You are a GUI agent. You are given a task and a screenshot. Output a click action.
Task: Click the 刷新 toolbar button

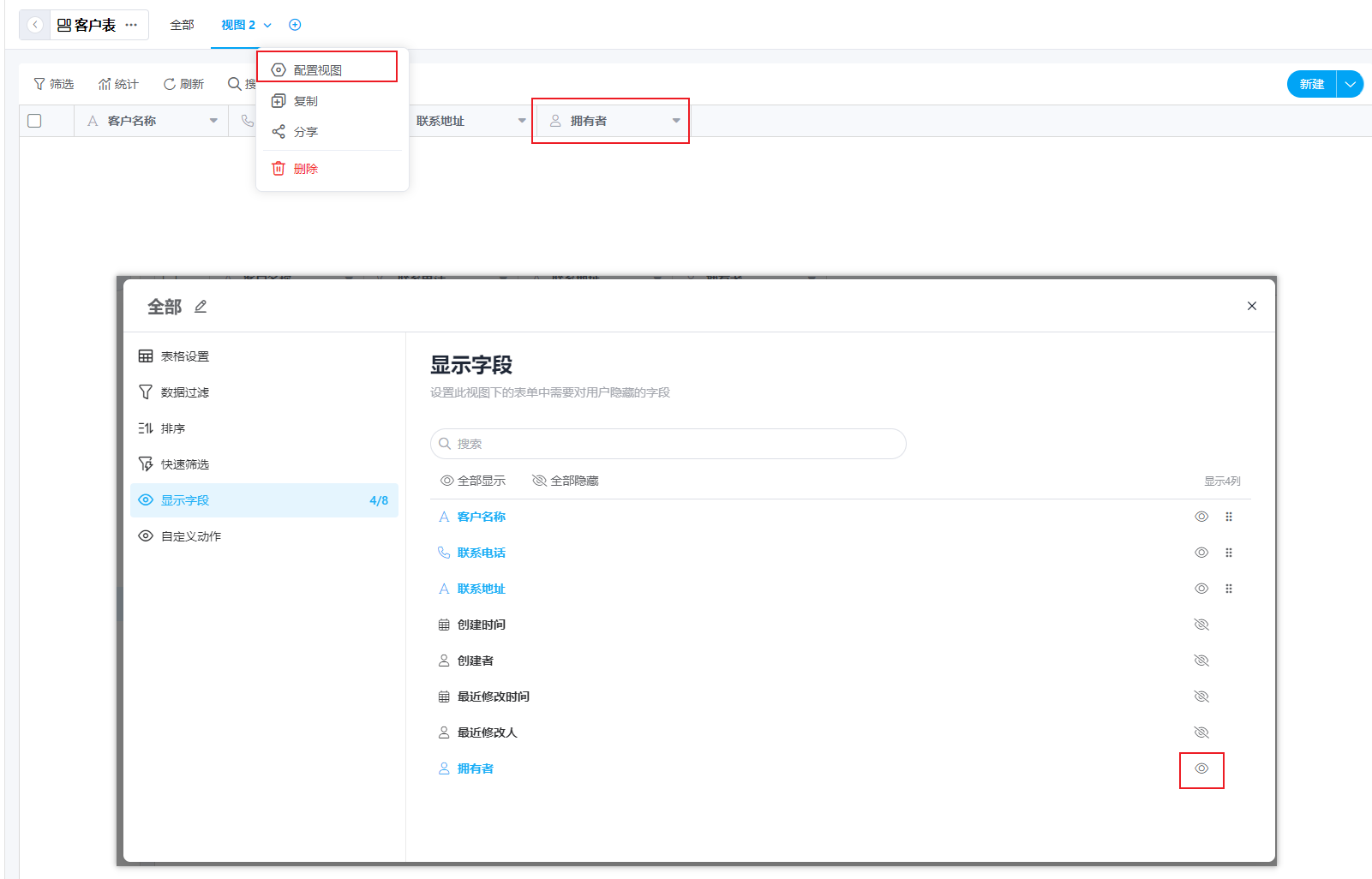tap(183, 84)
